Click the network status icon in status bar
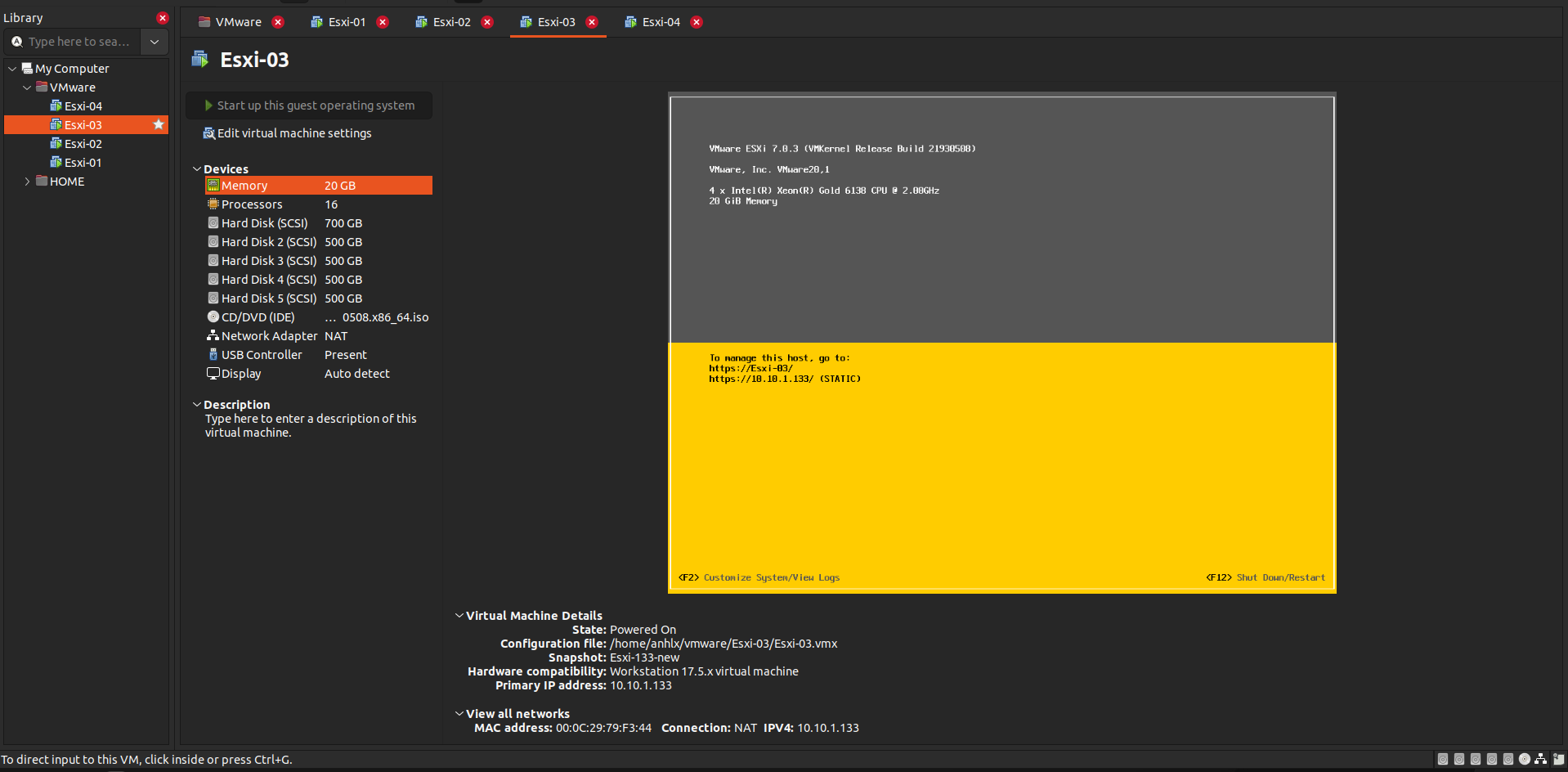The image size is (1568, 772). pyautogui.click(x=1540, y=759)
